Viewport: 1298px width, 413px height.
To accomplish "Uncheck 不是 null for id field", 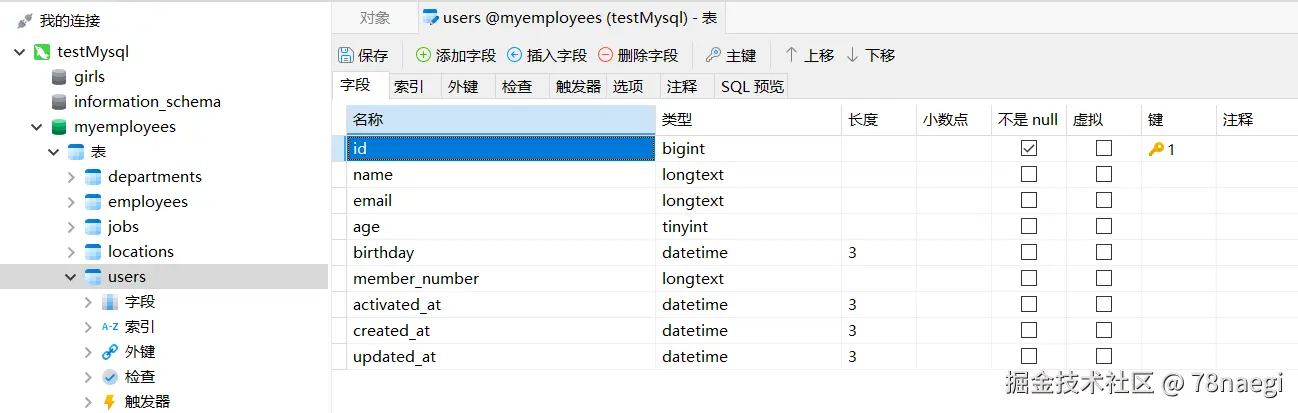I will pos(1029,148).
